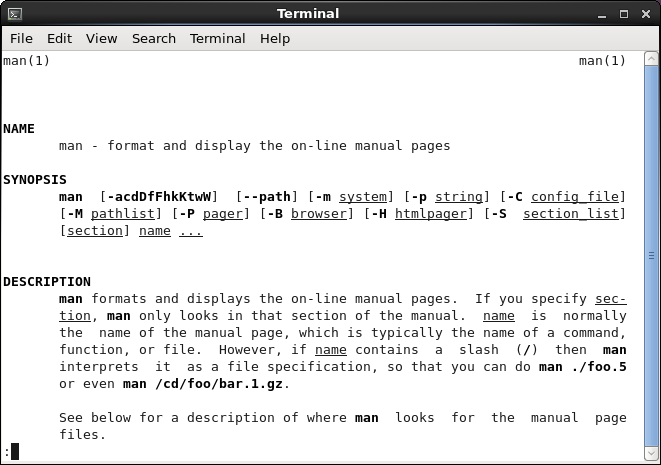
Task: Maximize the Terminal window
Action: point(624,14)
